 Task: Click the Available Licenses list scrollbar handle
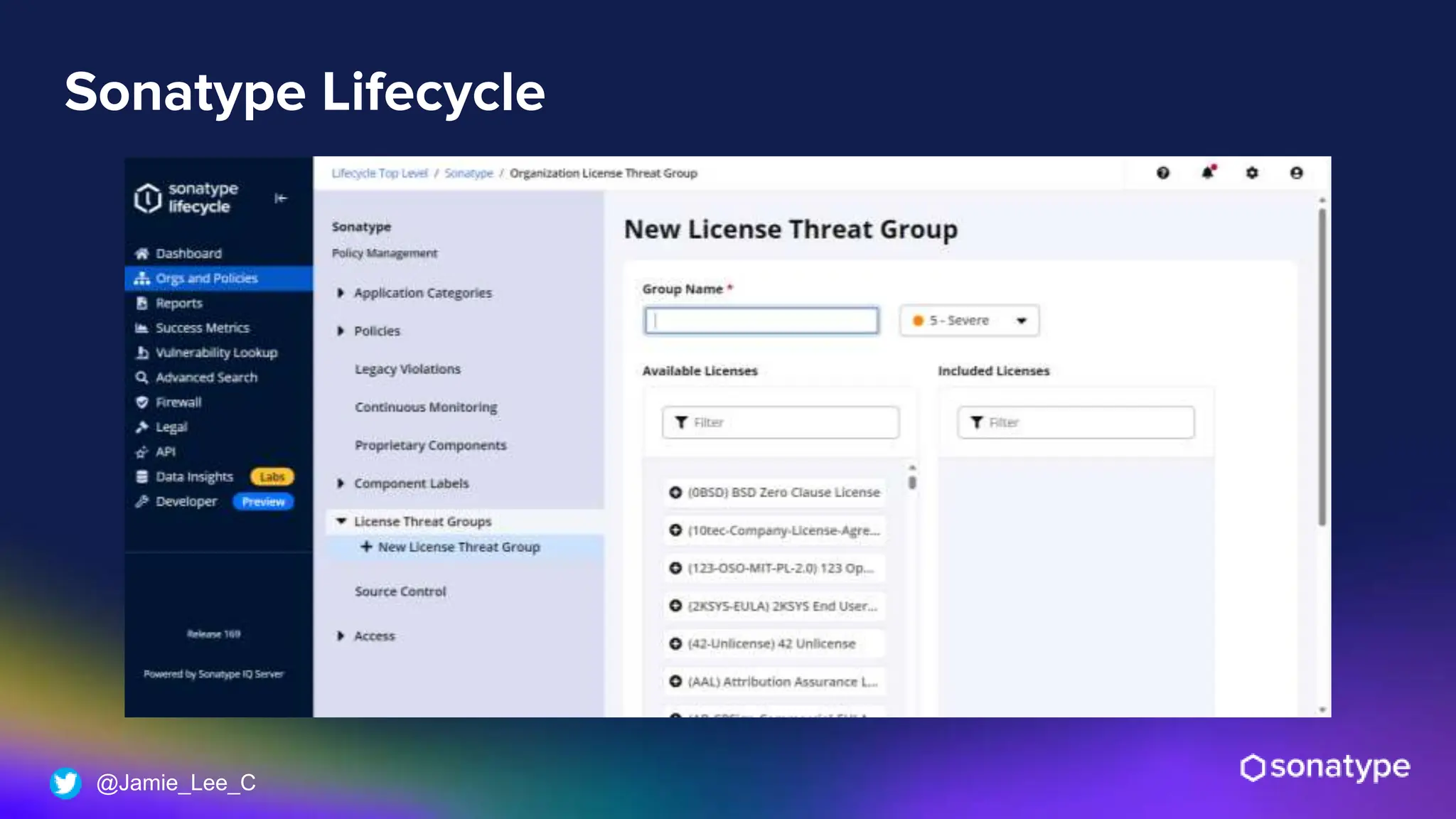pos(912,482)
